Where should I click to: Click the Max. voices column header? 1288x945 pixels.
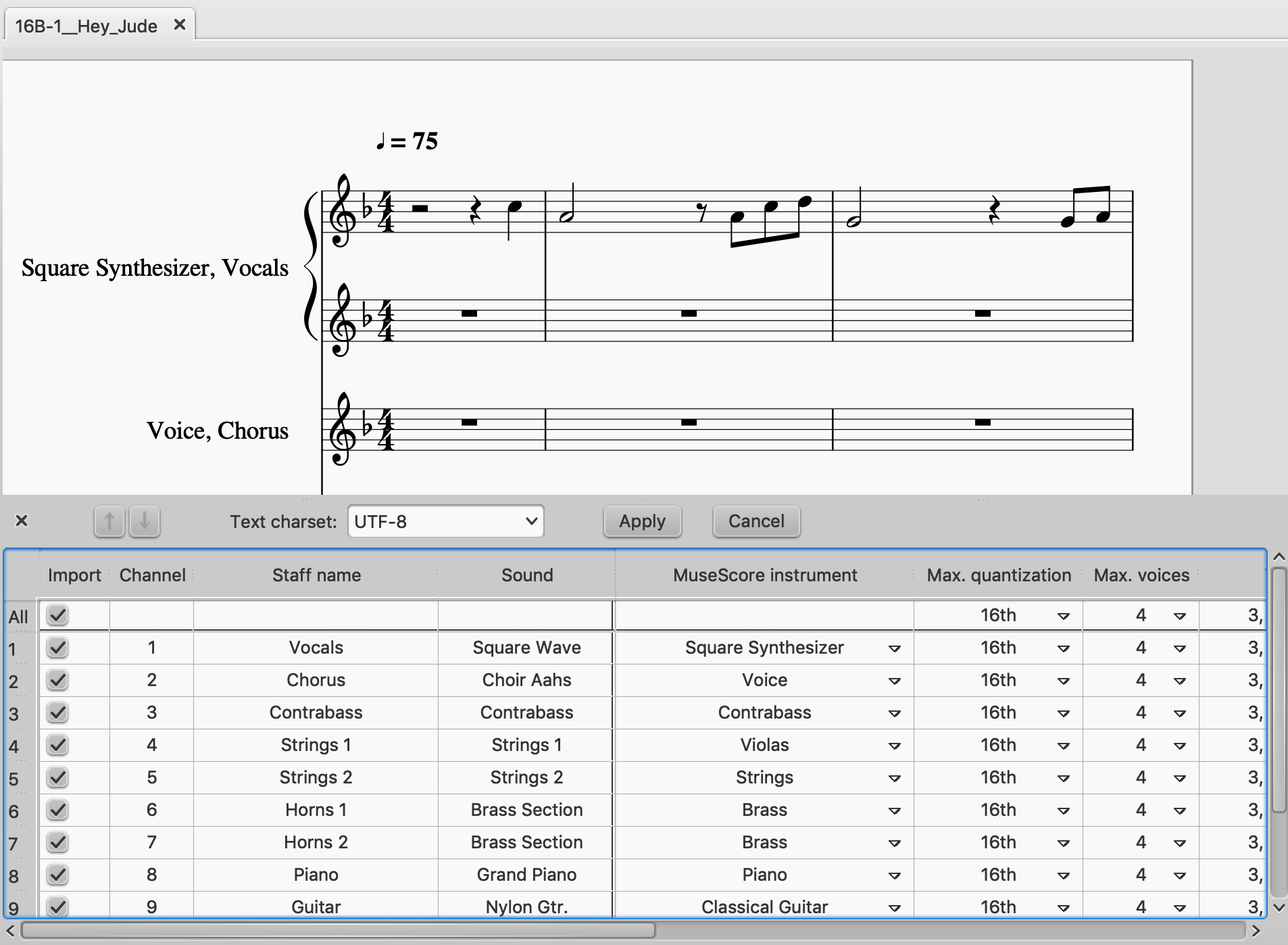tap(1141, 575)
